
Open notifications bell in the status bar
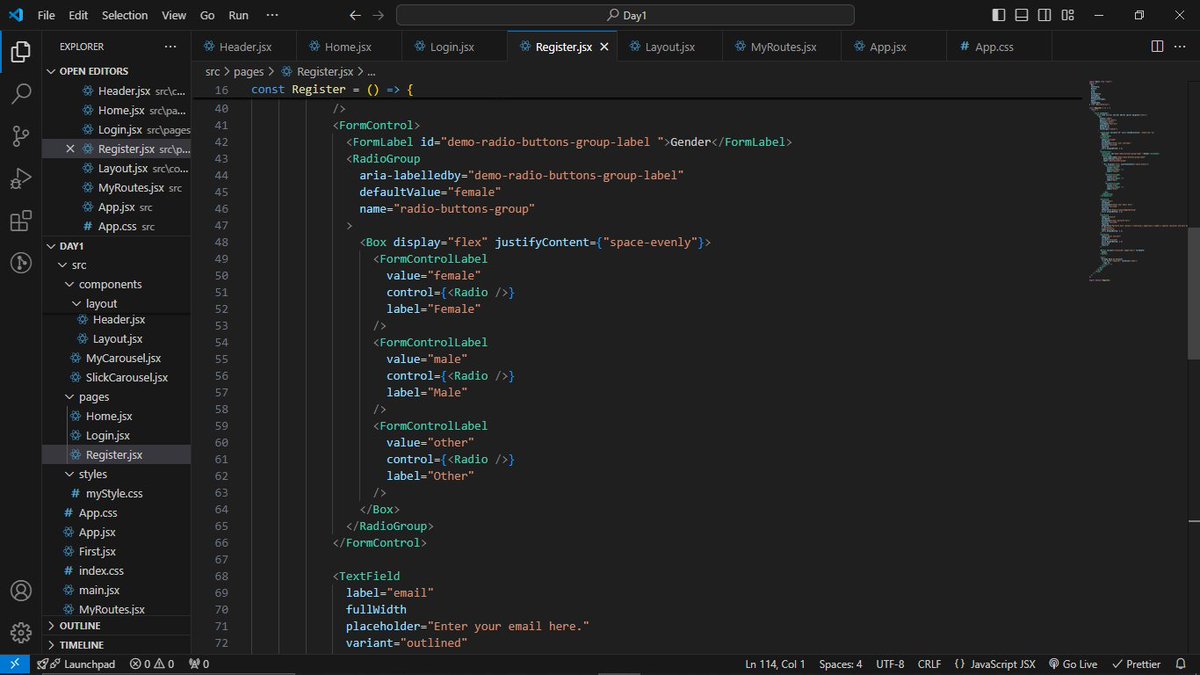coord(1183,663)
